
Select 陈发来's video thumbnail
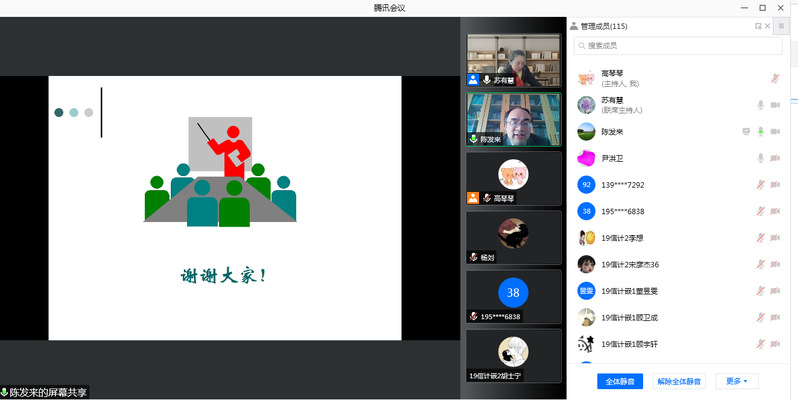[x=513, y=119]
